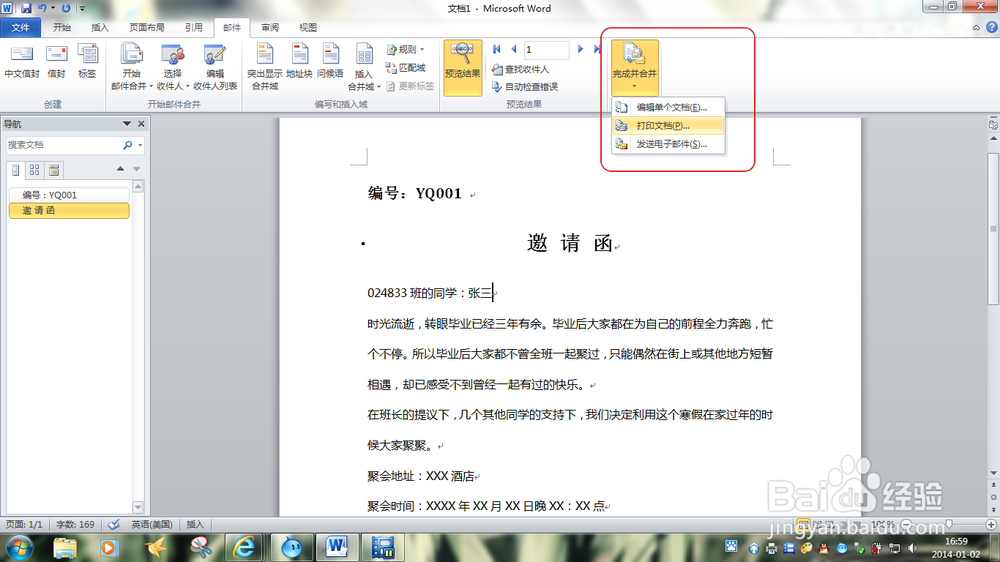Open the 插入合并域 insert merge field menu
Screen dimensions: 1000x562
(364, 68)
